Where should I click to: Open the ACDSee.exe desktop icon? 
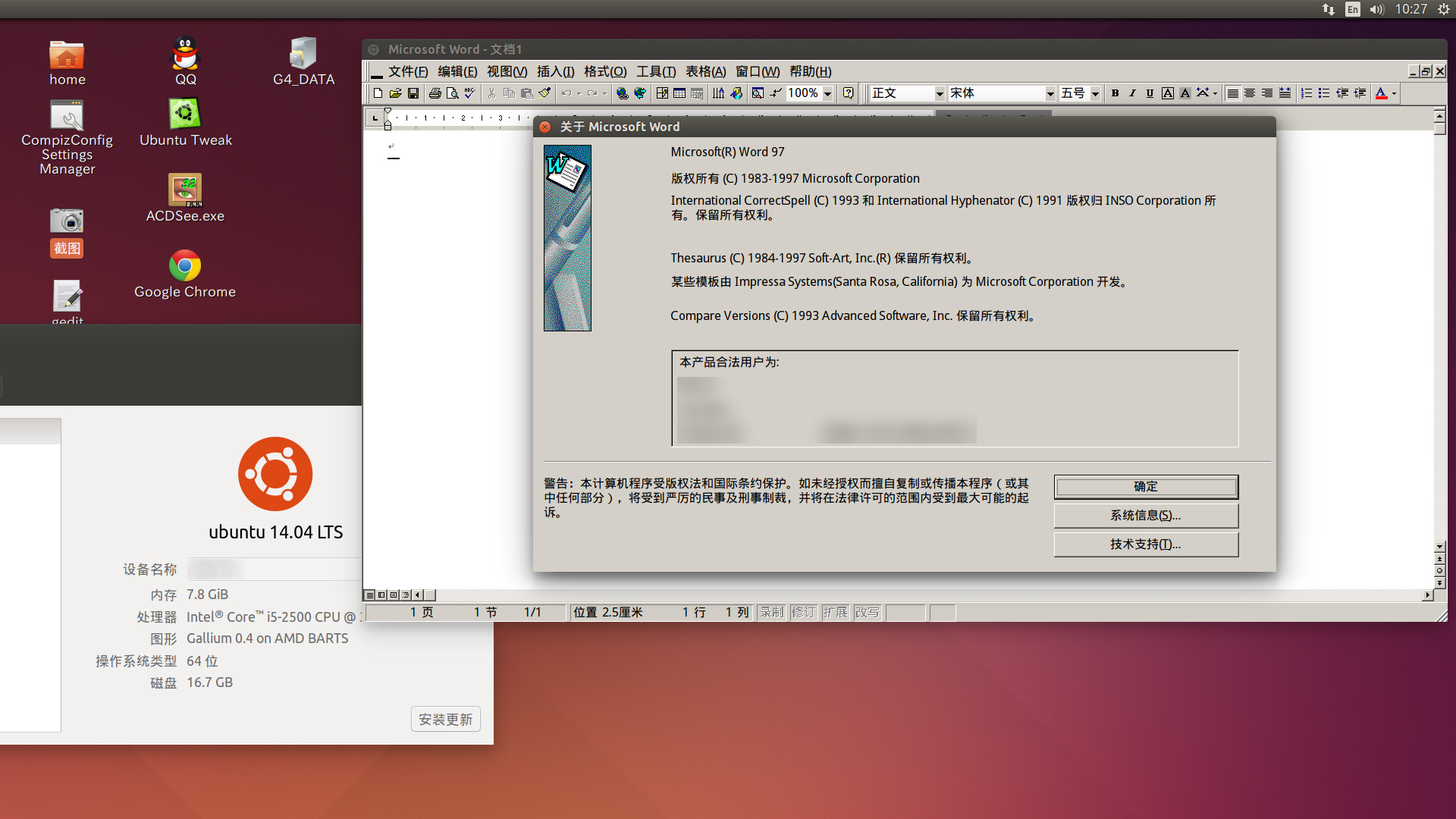click(185, 198)
